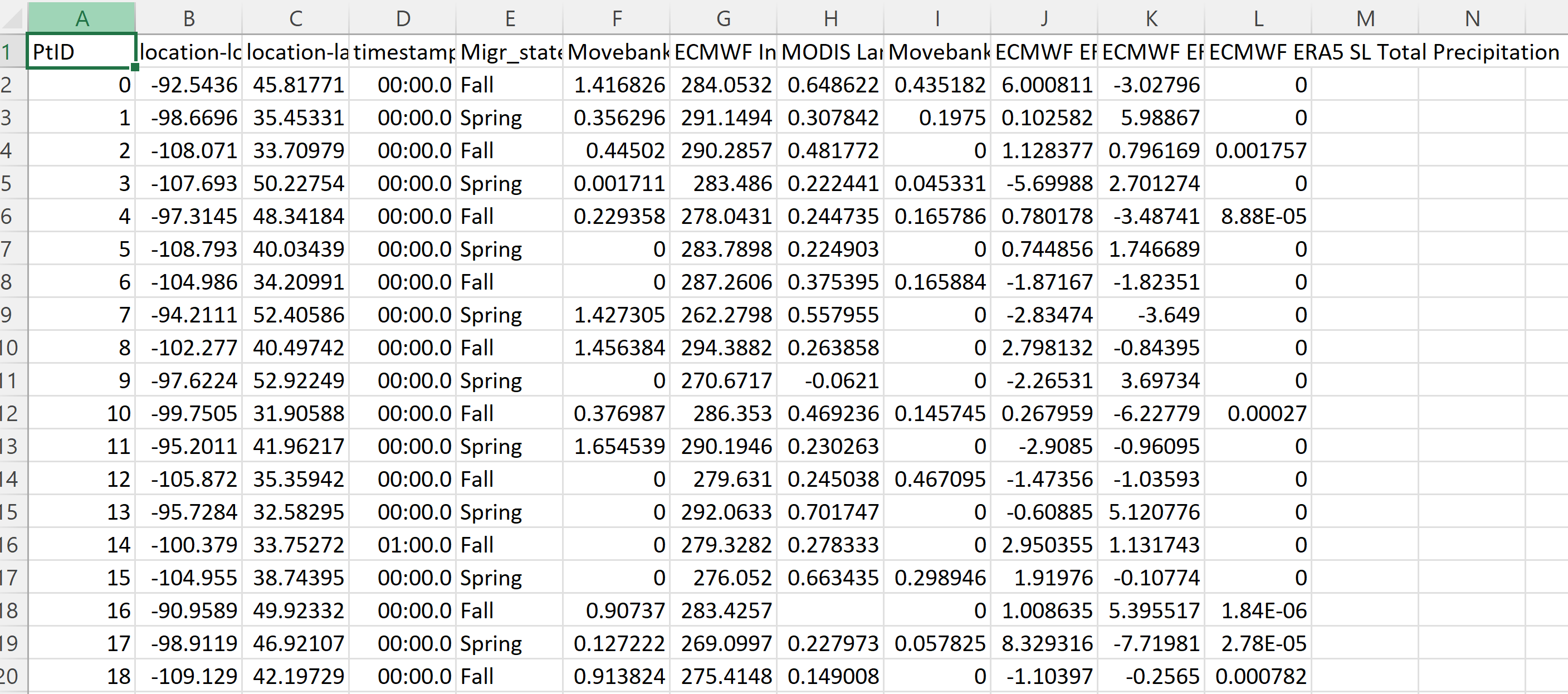
Task: Click the Migr_state header cell
Action: [x=510, y=52]
